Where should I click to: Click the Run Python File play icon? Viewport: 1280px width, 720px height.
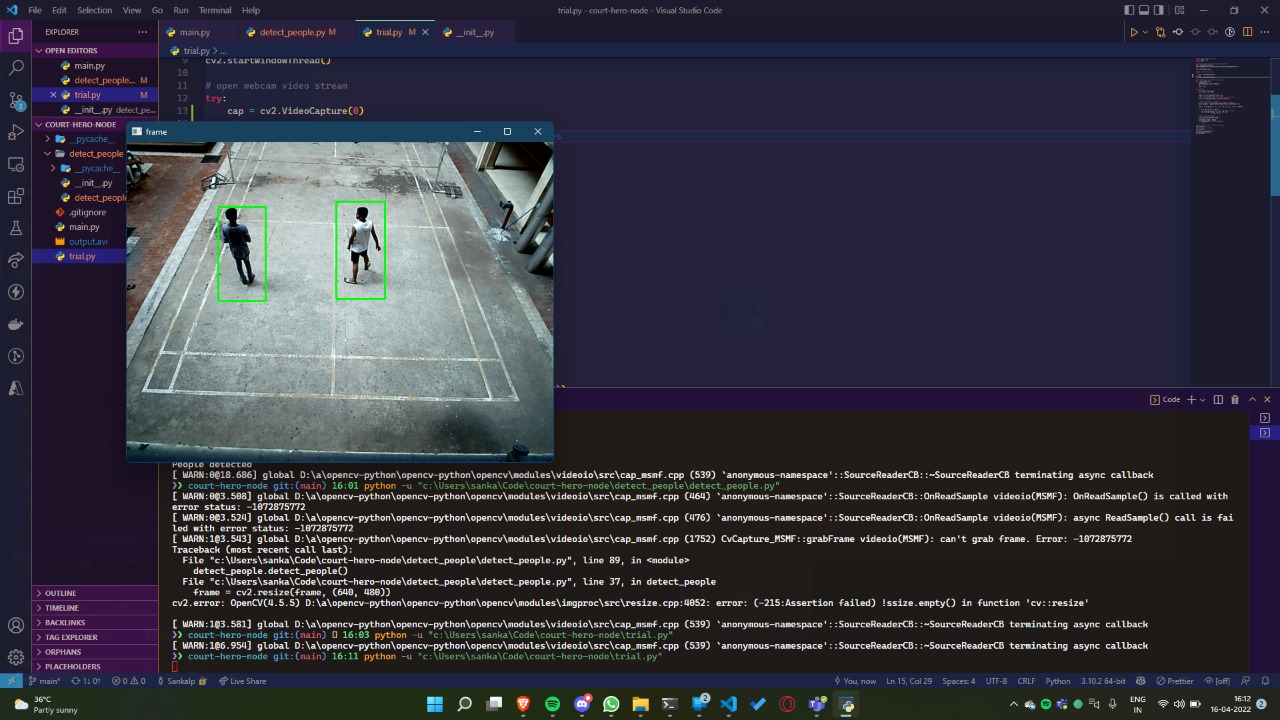[x=1133, y=32]
